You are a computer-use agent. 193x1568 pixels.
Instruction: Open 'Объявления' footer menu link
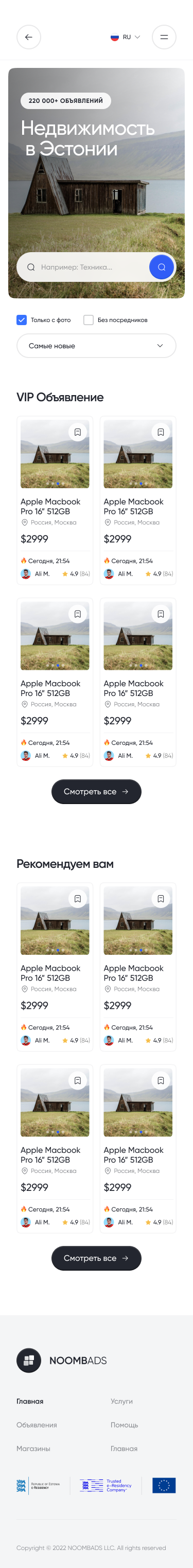(37, 1425)
